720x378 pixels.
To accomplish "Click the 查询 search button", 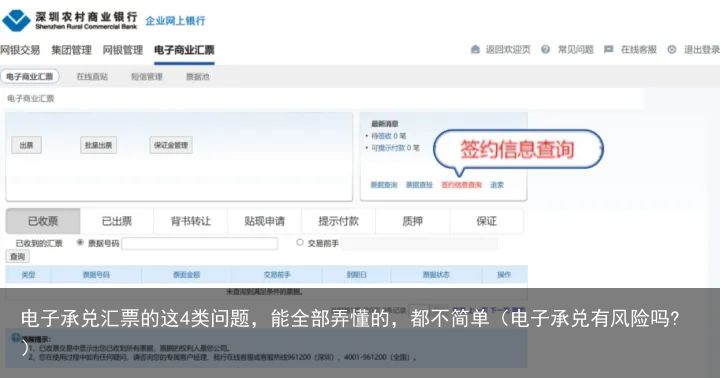I will coord(17,257).
